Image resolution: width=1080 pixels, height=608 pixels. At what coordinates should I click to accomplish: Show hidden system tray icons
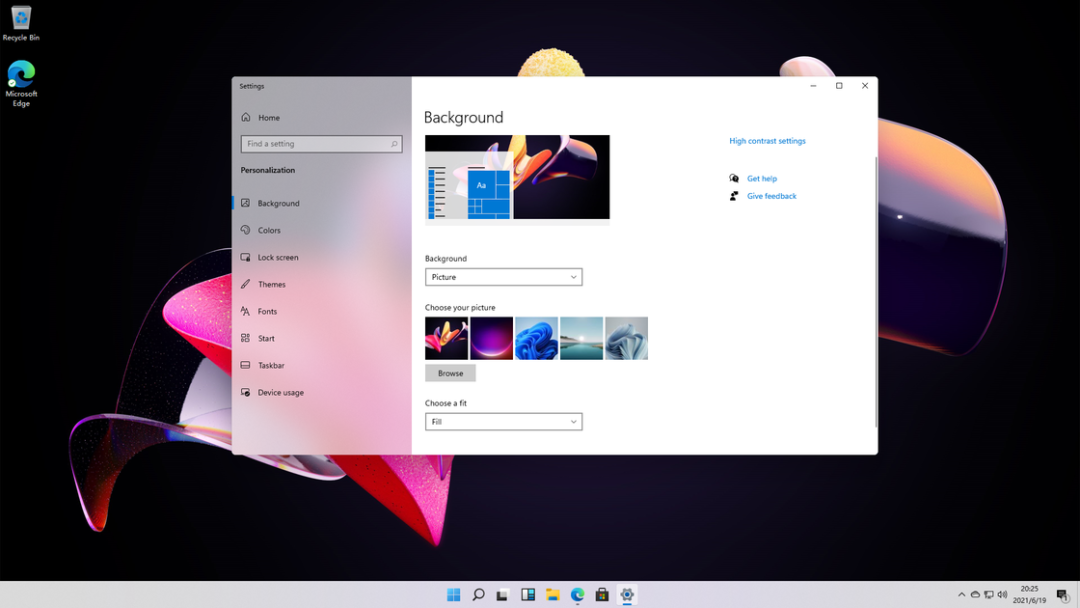pos(962,595)
